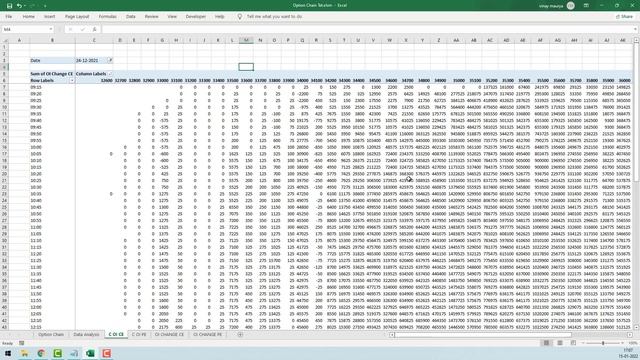This screenshot has width=640, height=360.
Task: Click the New Sheet plus icon
Action: pos(240,335)
